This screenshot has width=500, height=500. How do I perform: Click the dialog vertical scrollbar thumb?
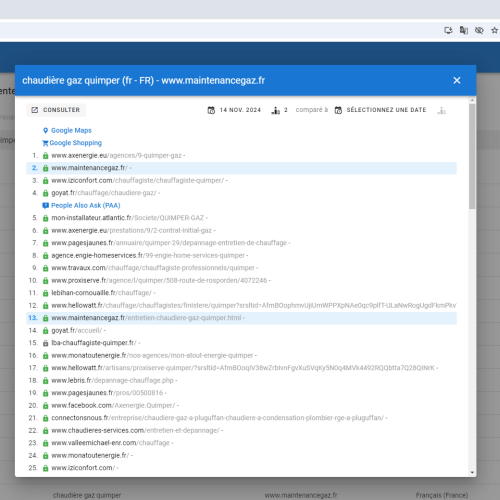click(472, 156)
